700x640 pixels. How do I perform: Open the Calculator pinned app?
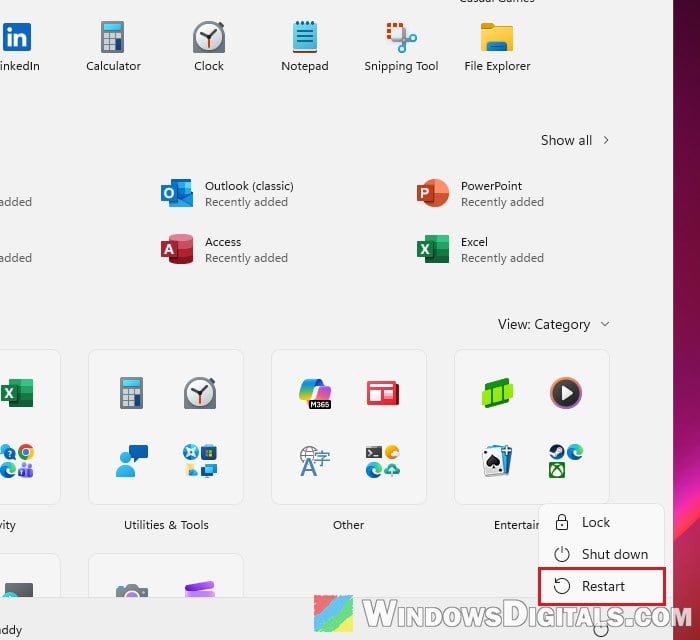coord(113,46)
